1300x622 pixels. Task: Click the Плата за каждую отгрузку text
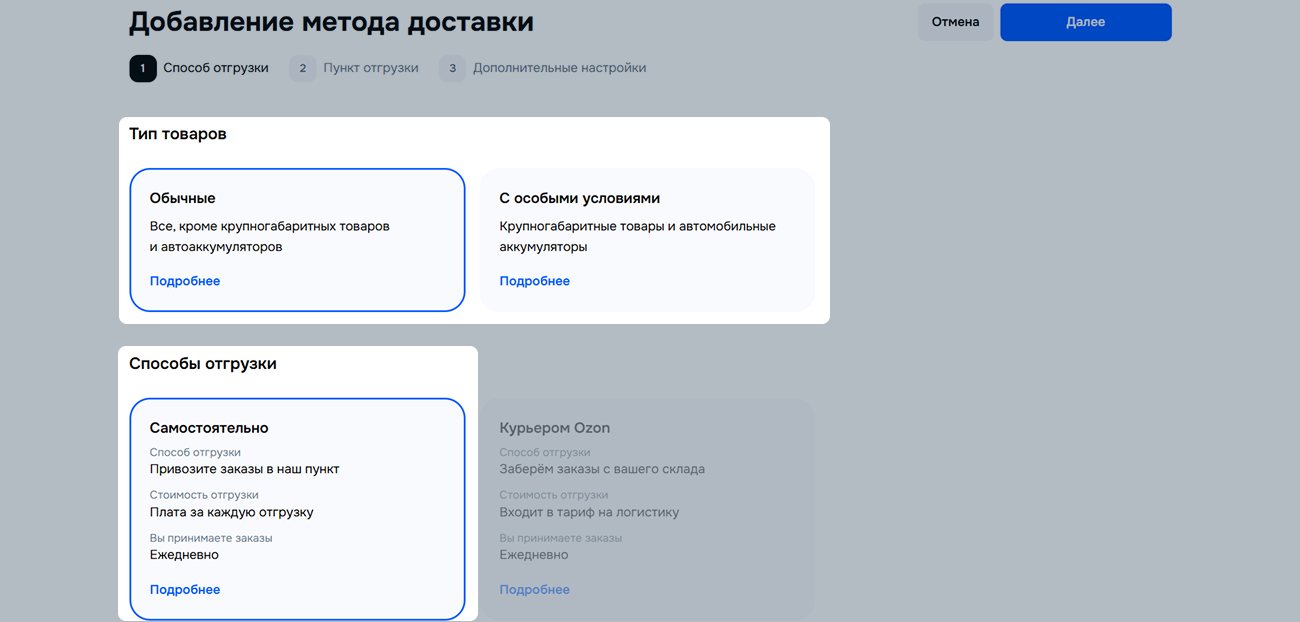232,512
